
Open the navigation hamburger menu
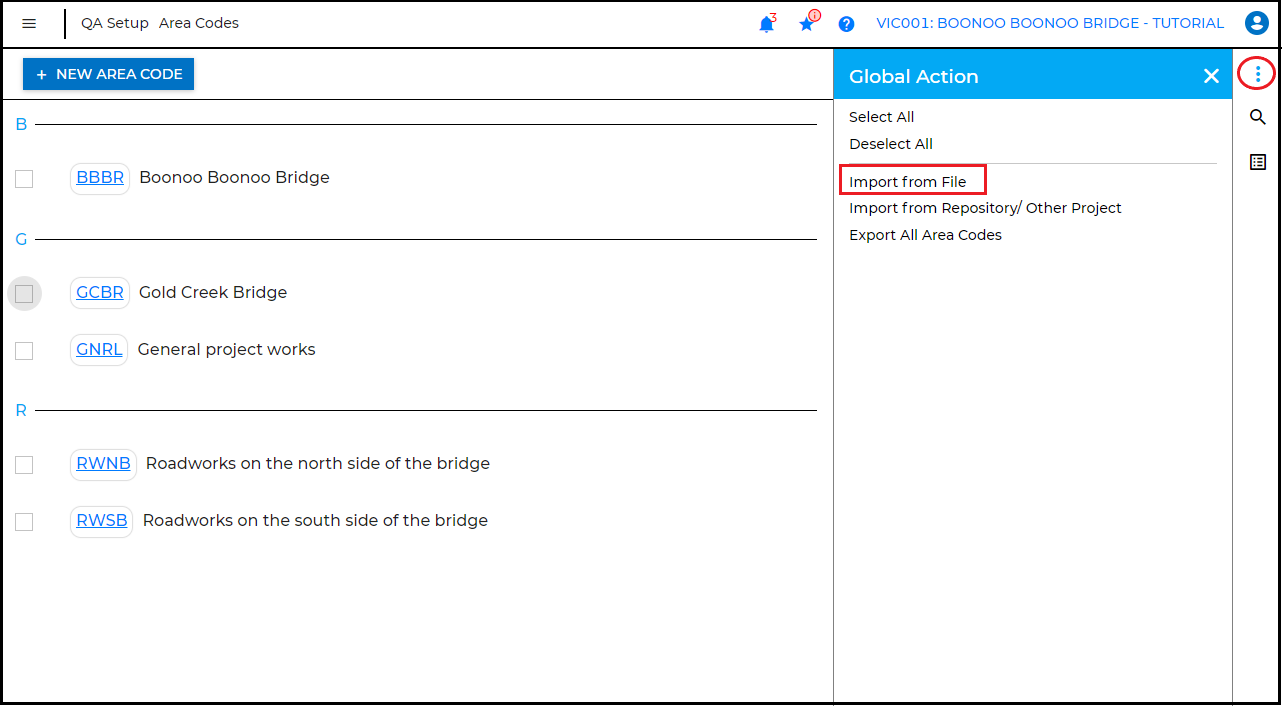tap(29, 23)
